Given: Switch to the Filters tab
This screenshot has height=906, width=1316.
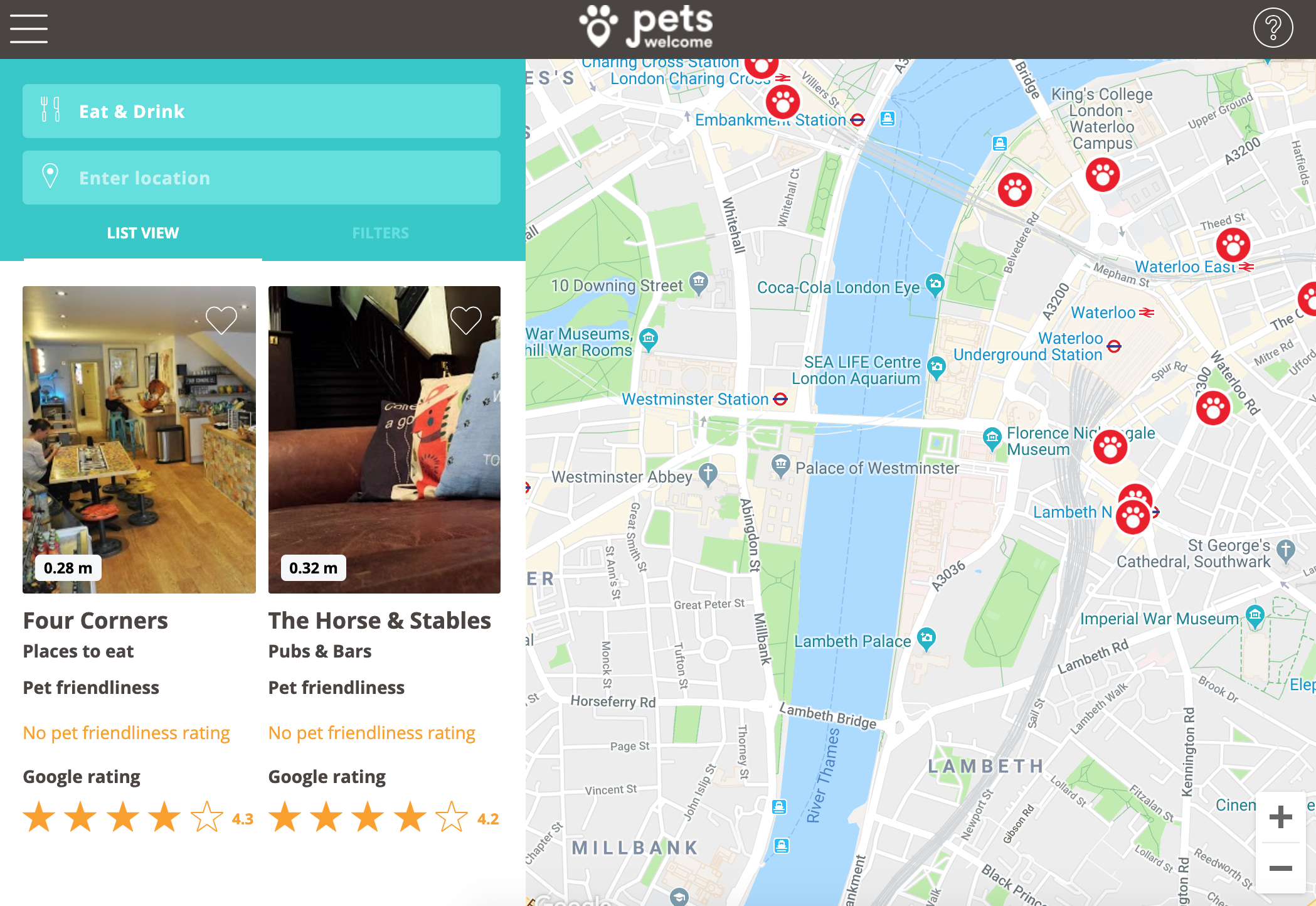Looking at the screenshot, I should pos(381,233).
